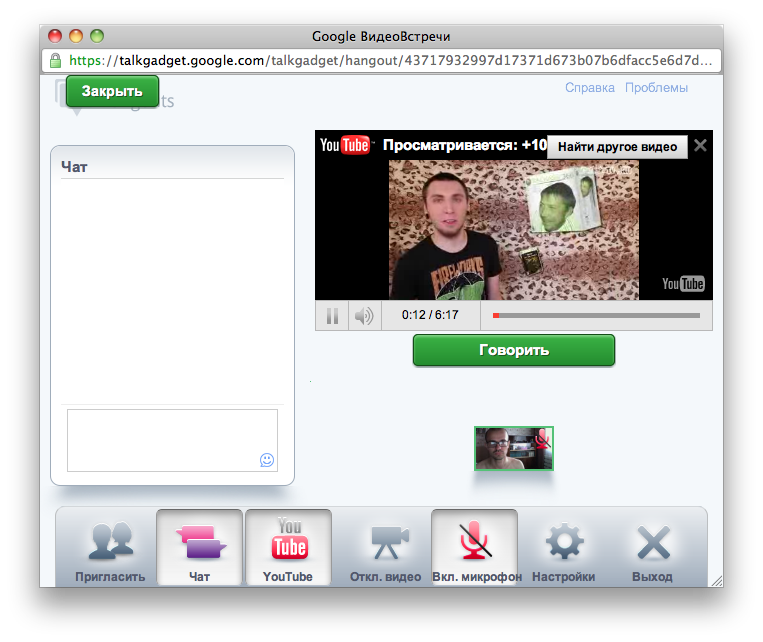Close the YouTube player with X

(x=700, y=146)
